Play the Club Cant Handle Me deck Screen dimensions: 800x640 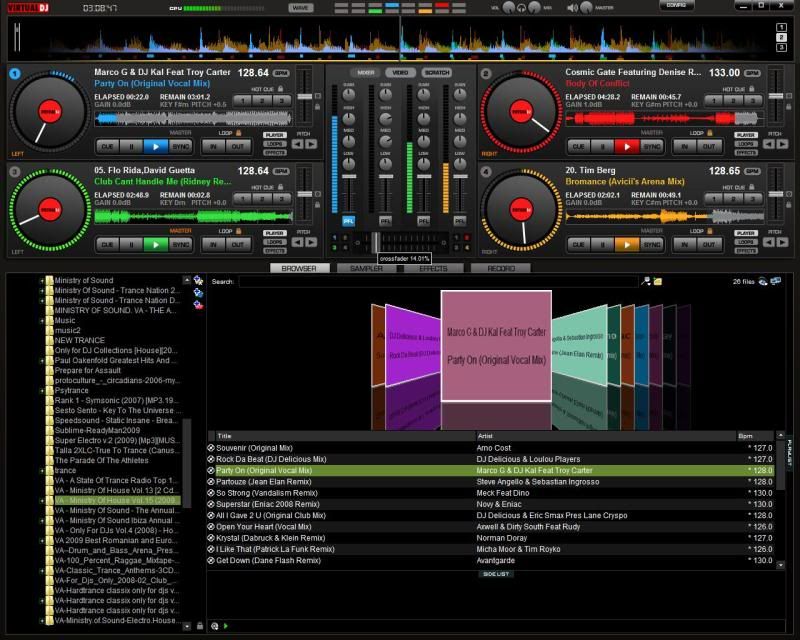156,245
